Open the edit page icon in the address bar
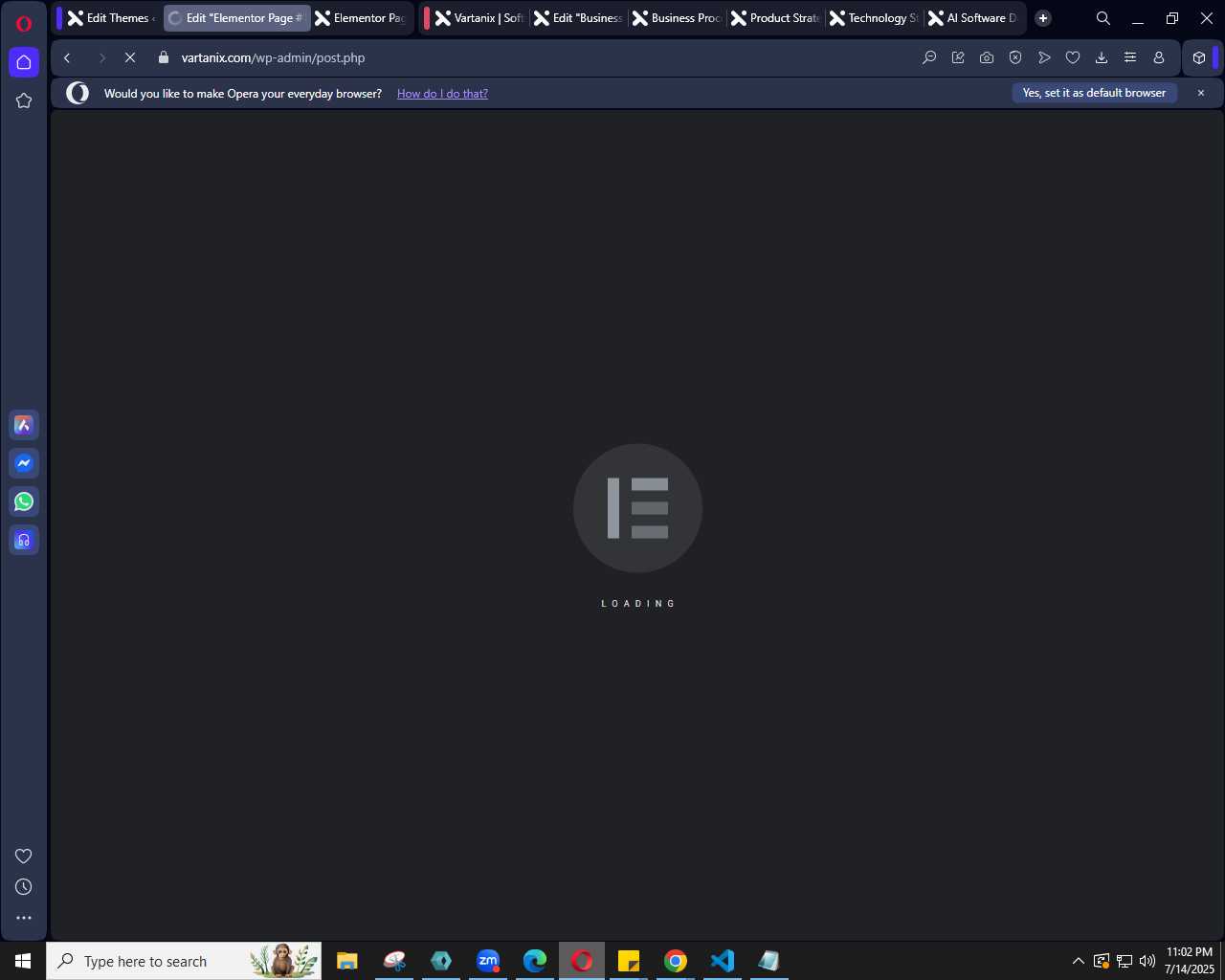The image size is (1225, 980). (958, 57)
